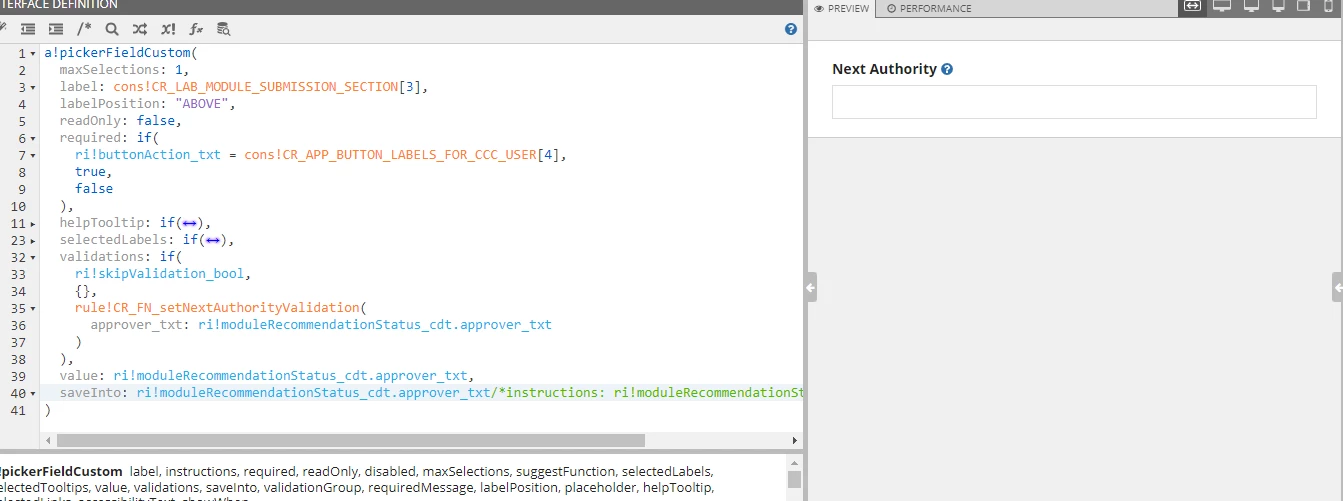Expand folded code arrow on line 23
The width and height of the screenshot is (1343, 501).
click(33, 240)
